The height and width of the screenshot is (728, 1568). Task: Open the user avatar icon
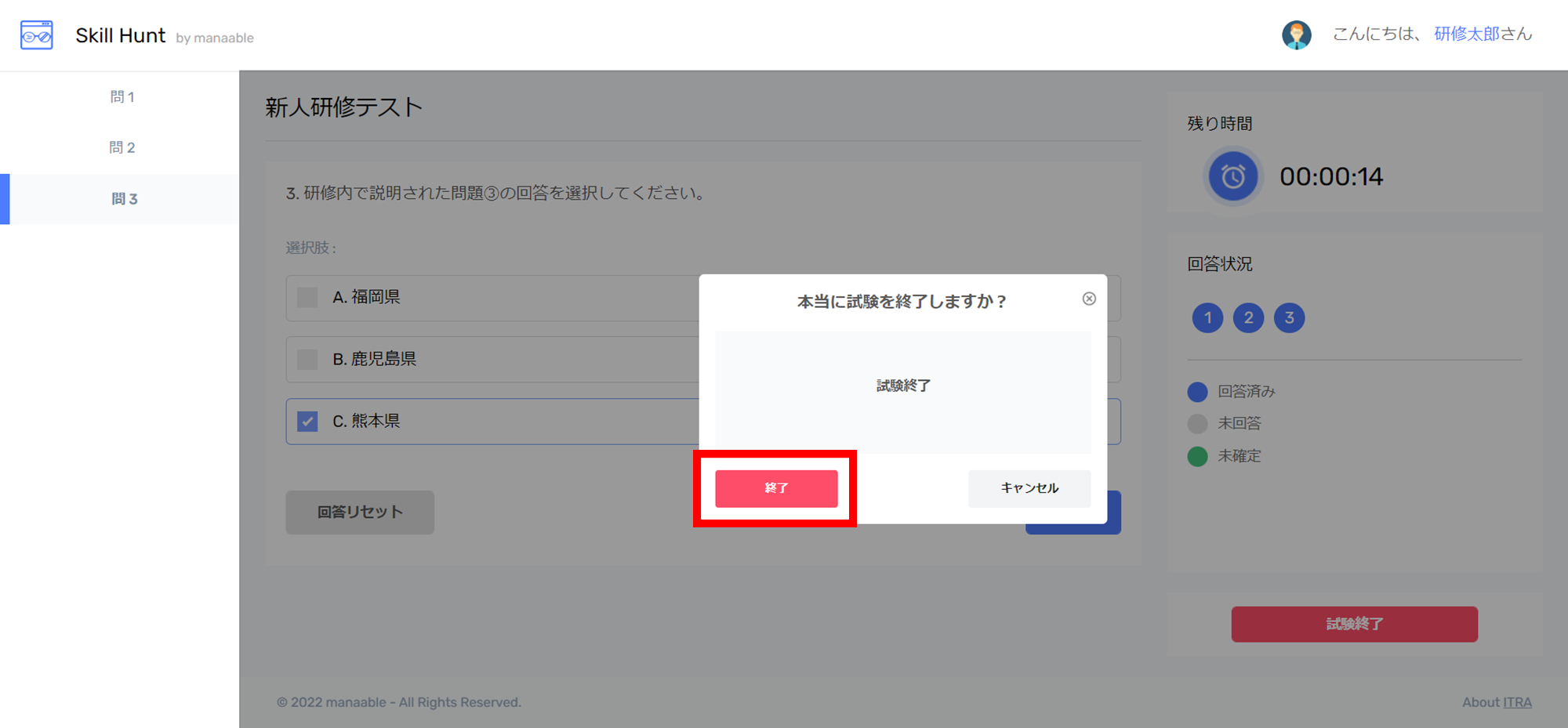(x=1296, y=34)
